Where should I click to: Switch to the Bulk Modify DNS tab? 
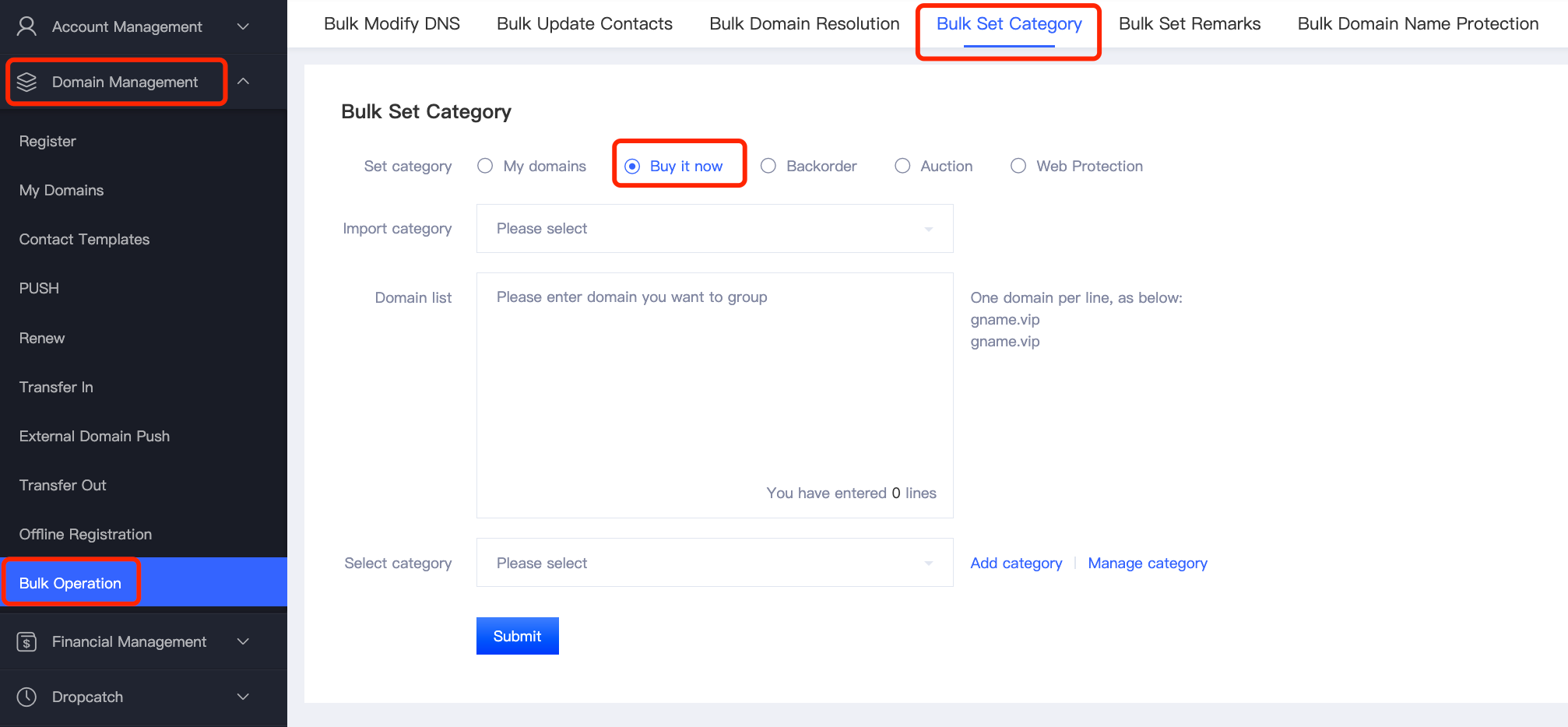[x=392, y=24]
